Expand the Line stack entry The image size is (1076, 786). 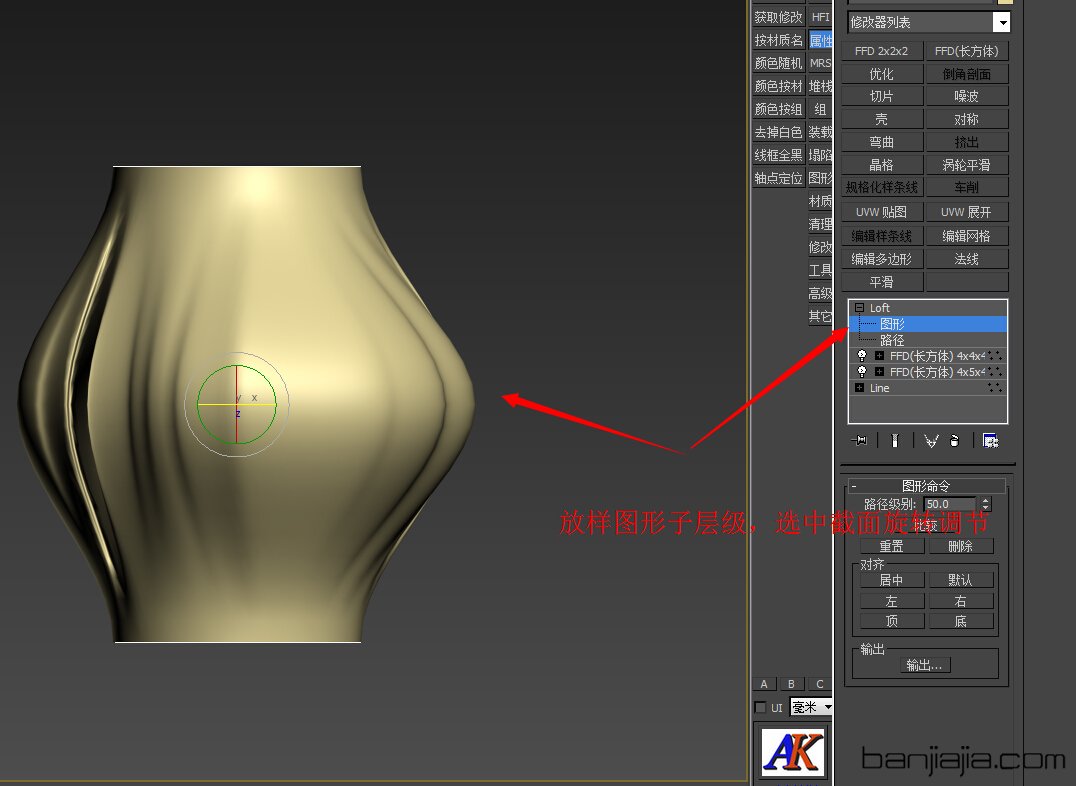(x=859, y=388)
